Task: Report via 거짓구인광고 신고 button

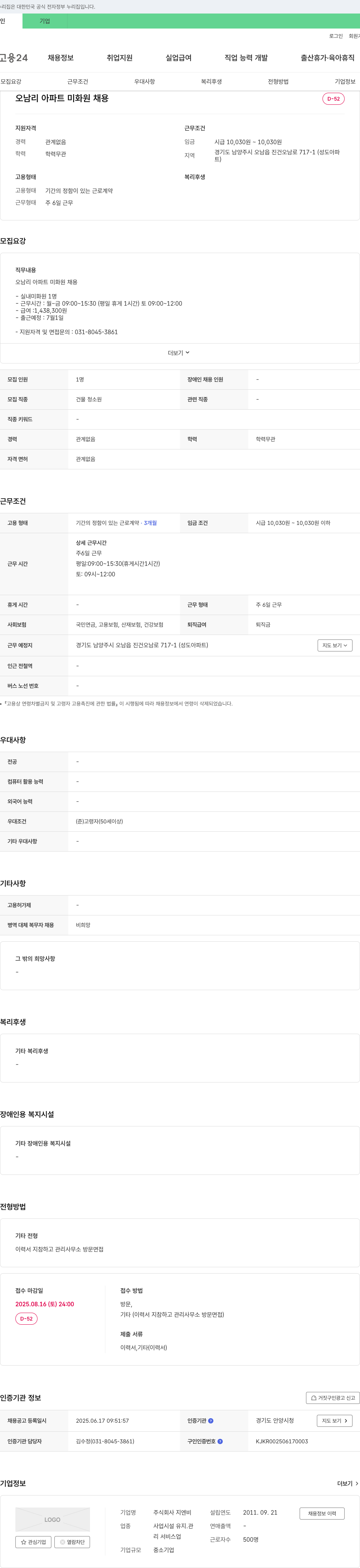Action: 333,1398
